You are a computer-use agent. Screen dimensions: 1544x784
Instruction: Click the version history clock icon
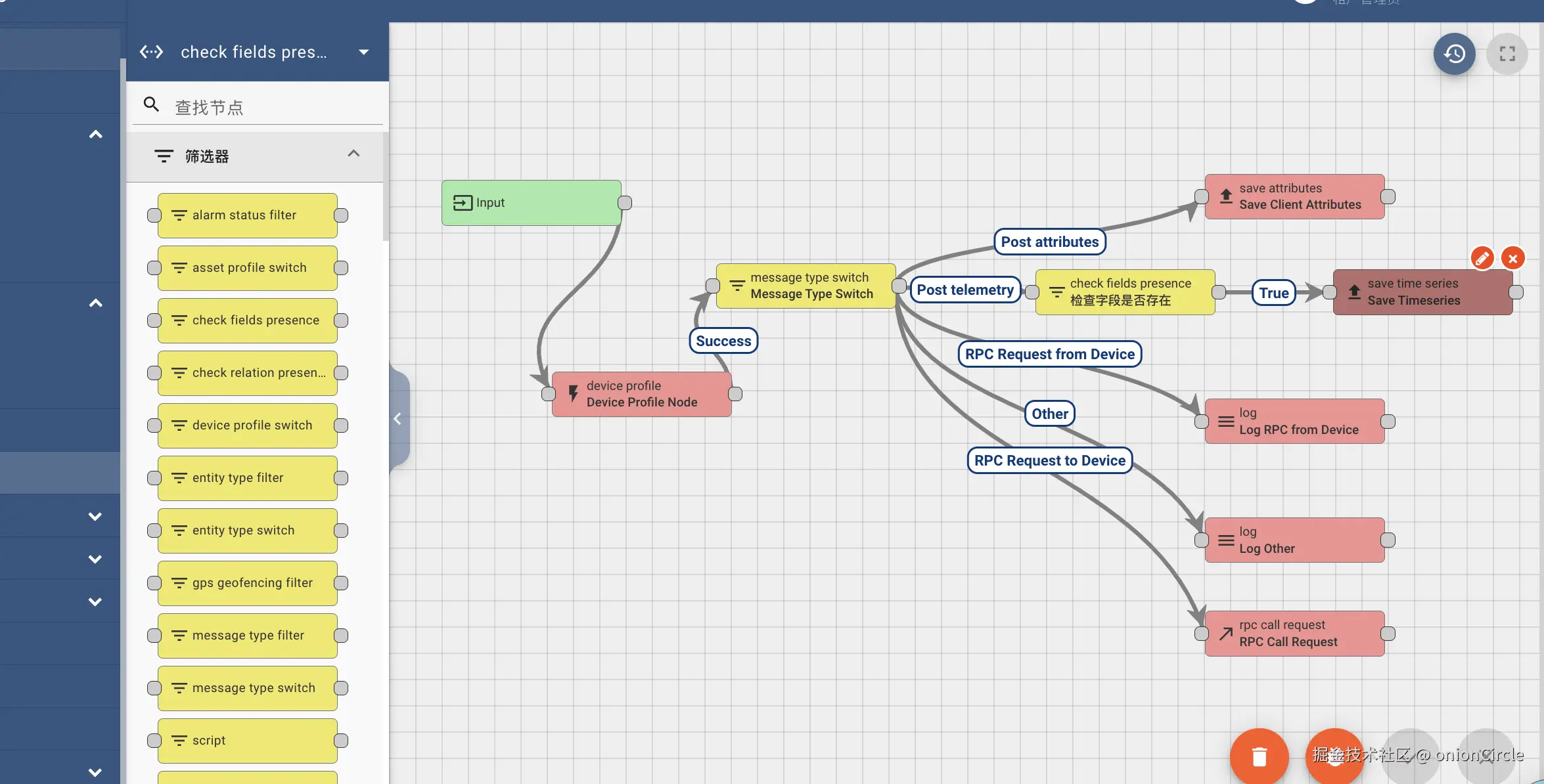click(x=1454, y=54)
